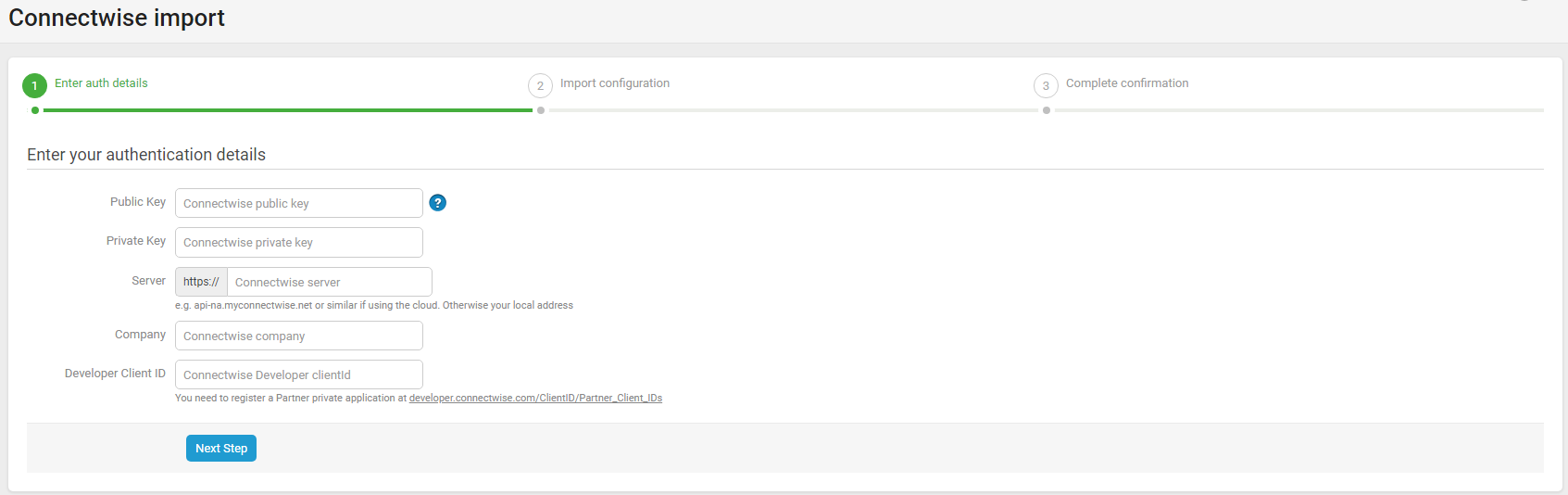The image size is (1568, 495).
Task: Click the "Public Key" field label
Action: pos(137,202)
